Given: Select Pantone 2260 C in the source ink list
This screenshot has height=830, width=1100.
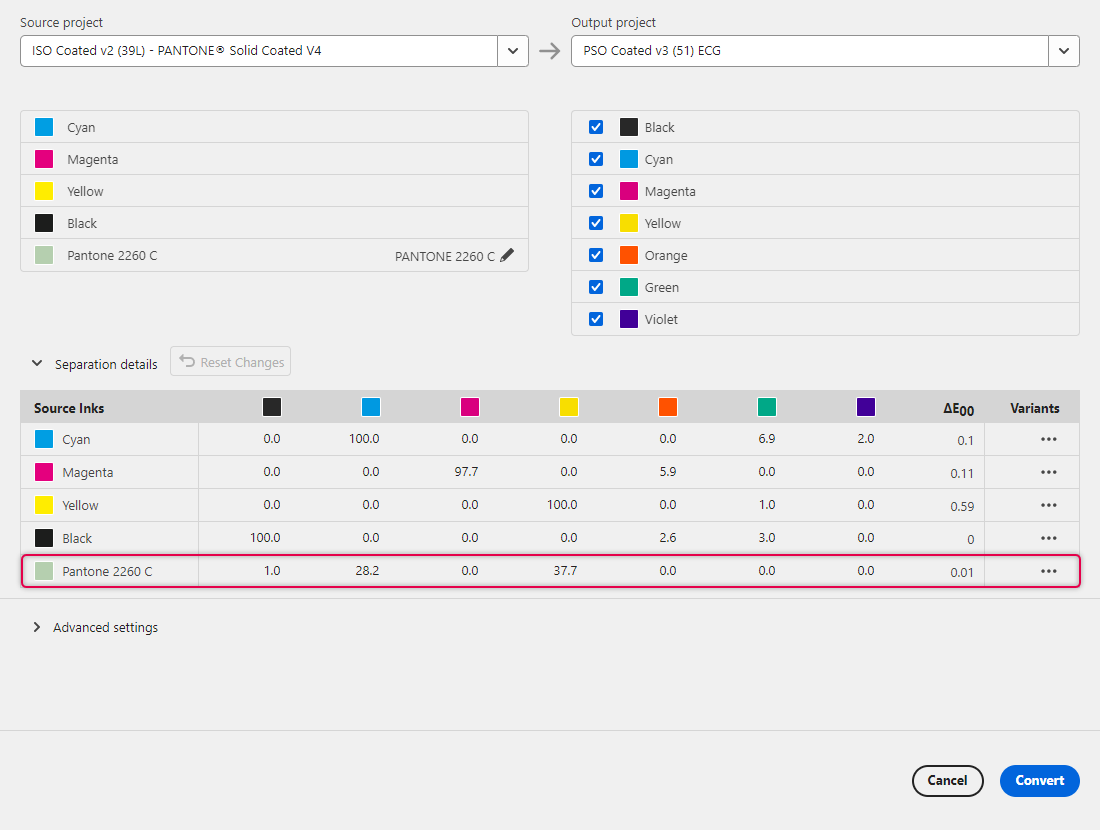Looking at the screenshot, I should [x=274, y=255].
